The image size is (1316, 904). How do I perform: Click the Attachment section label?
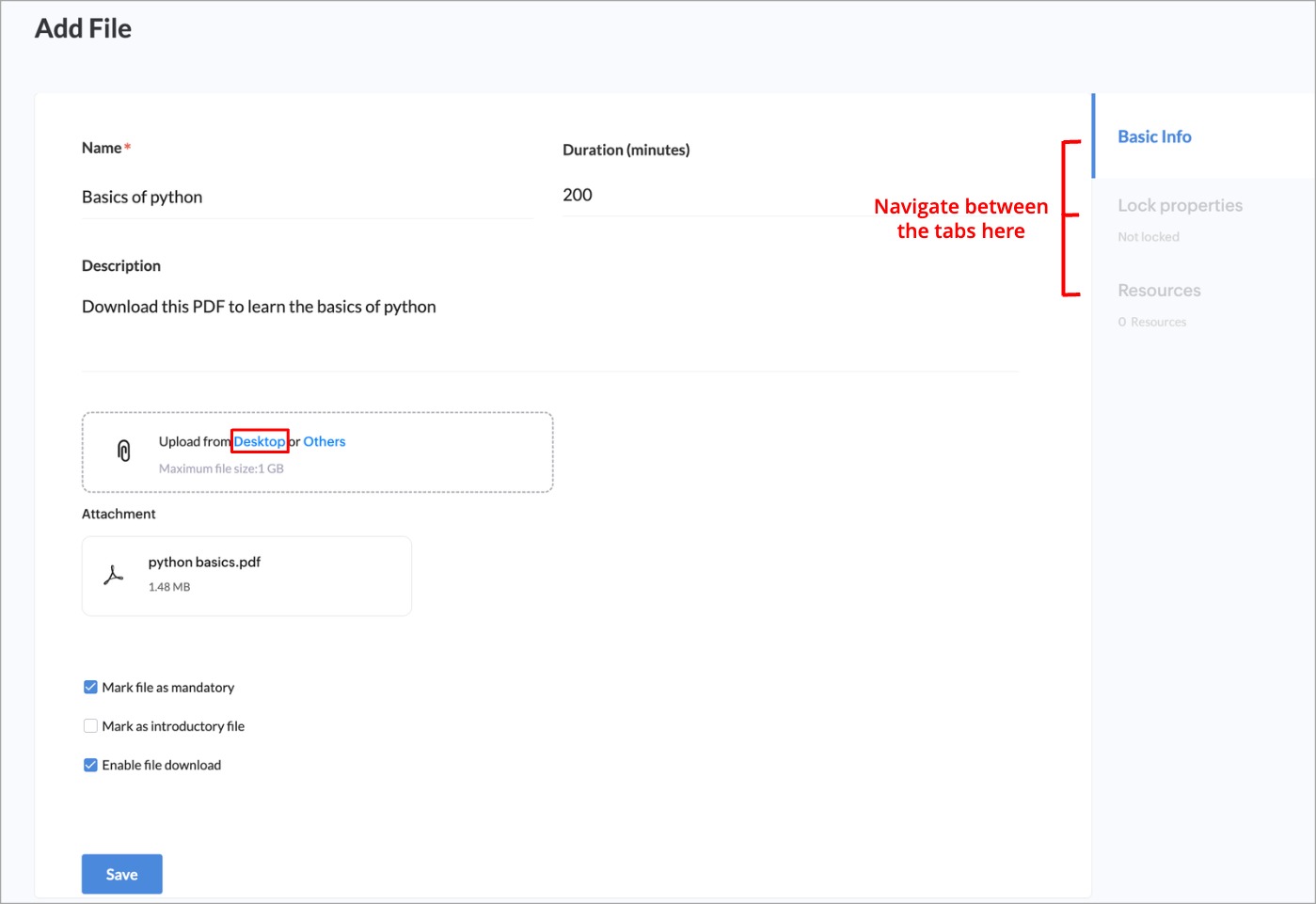click(119, 514)
